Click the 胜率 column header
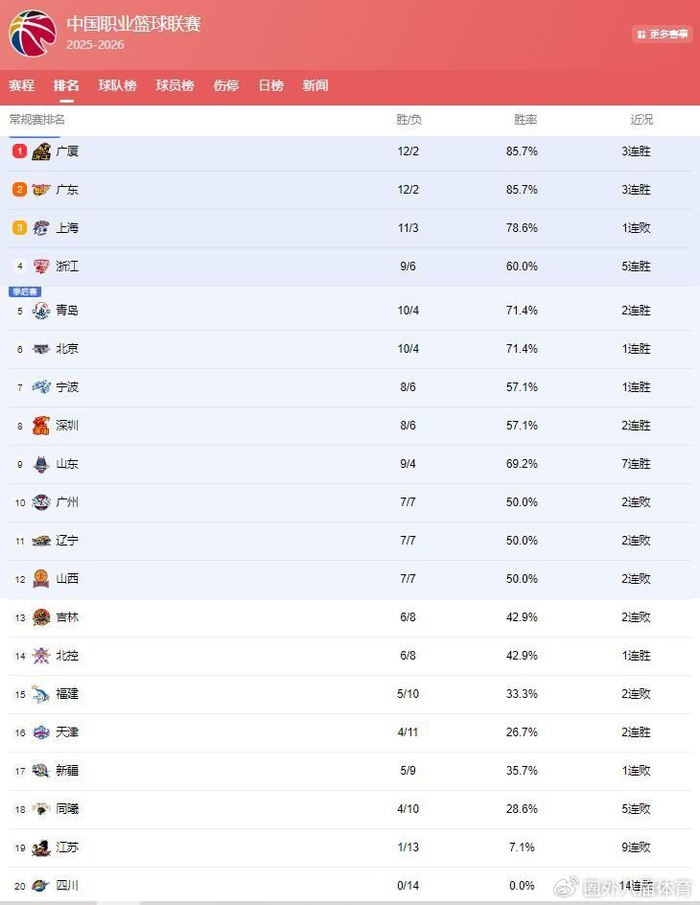This screenshot has width=700, height=905. [526, 120]
